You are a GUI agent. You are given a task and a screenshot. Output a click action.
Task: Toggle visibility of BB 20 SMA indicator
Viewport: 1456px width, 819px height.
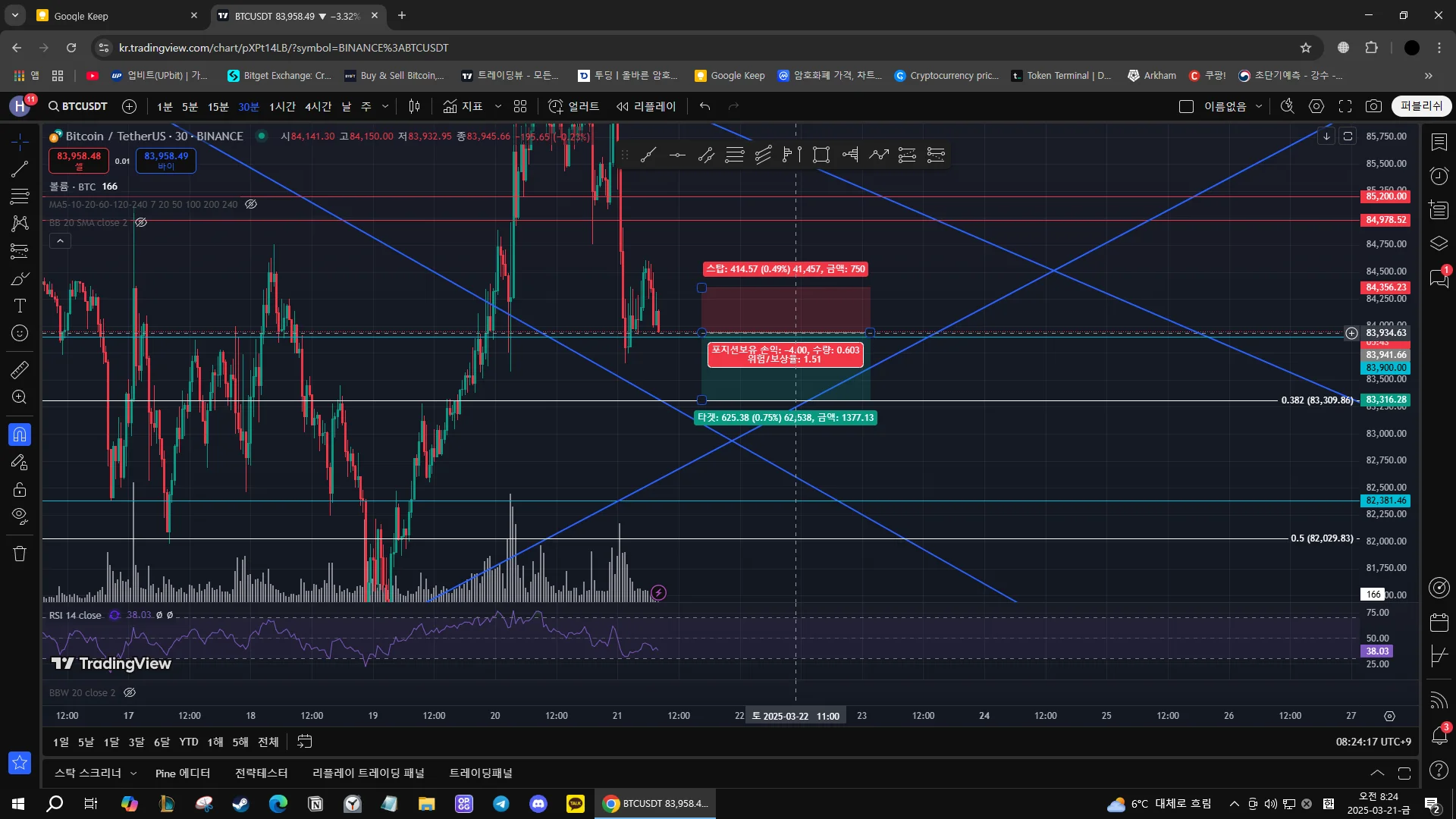[141, 222]
